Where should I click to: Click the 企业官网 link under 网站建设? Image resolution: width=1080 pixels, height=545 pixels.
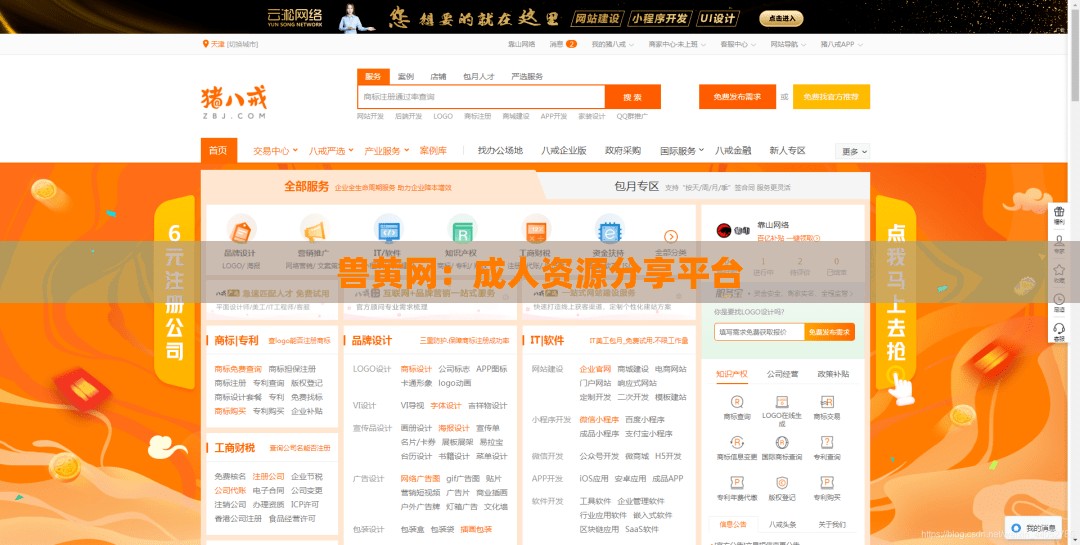[595, 369]
